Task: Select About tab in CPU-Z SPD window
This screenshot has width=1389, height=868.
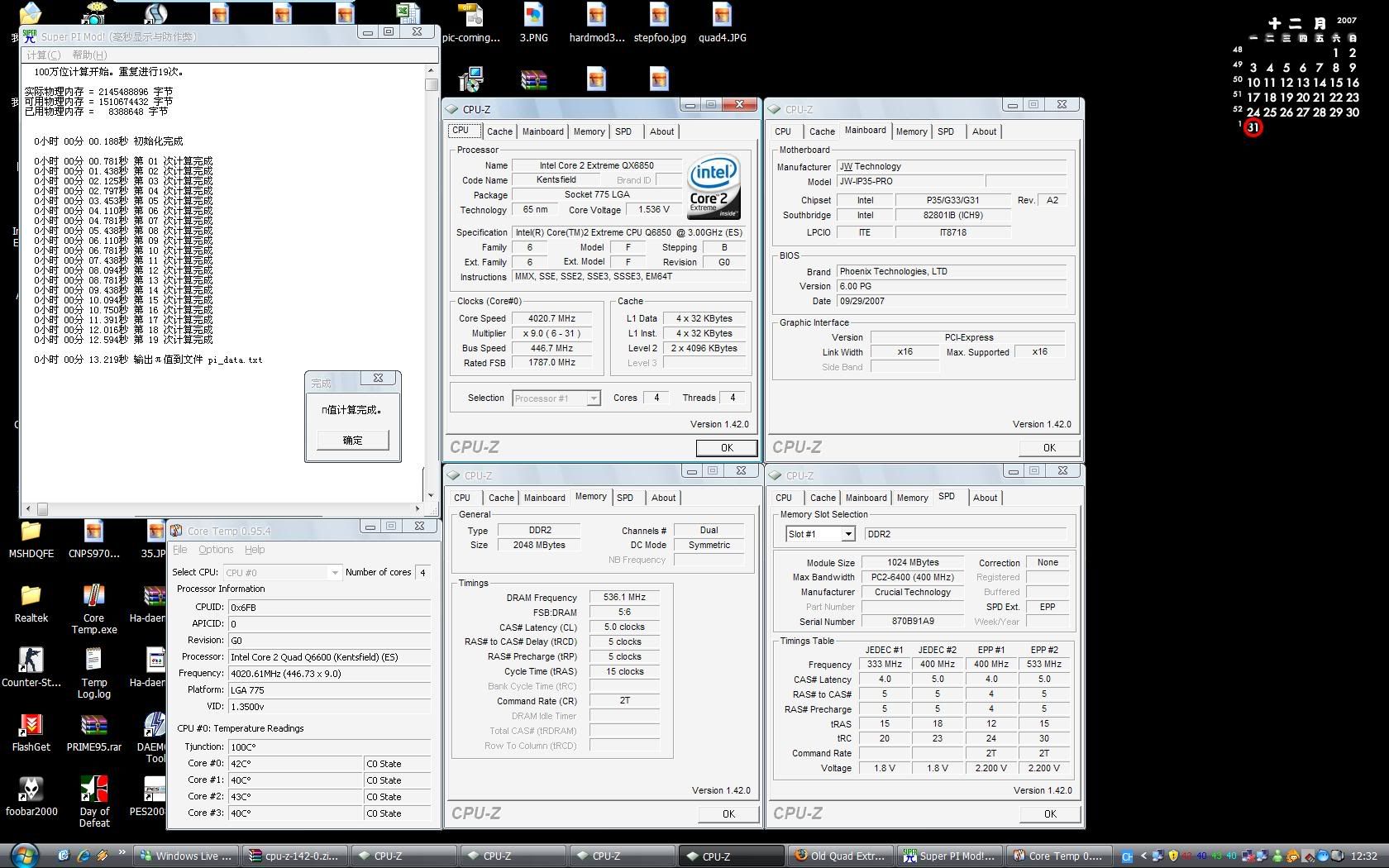Action: click(x=985, y=498)
